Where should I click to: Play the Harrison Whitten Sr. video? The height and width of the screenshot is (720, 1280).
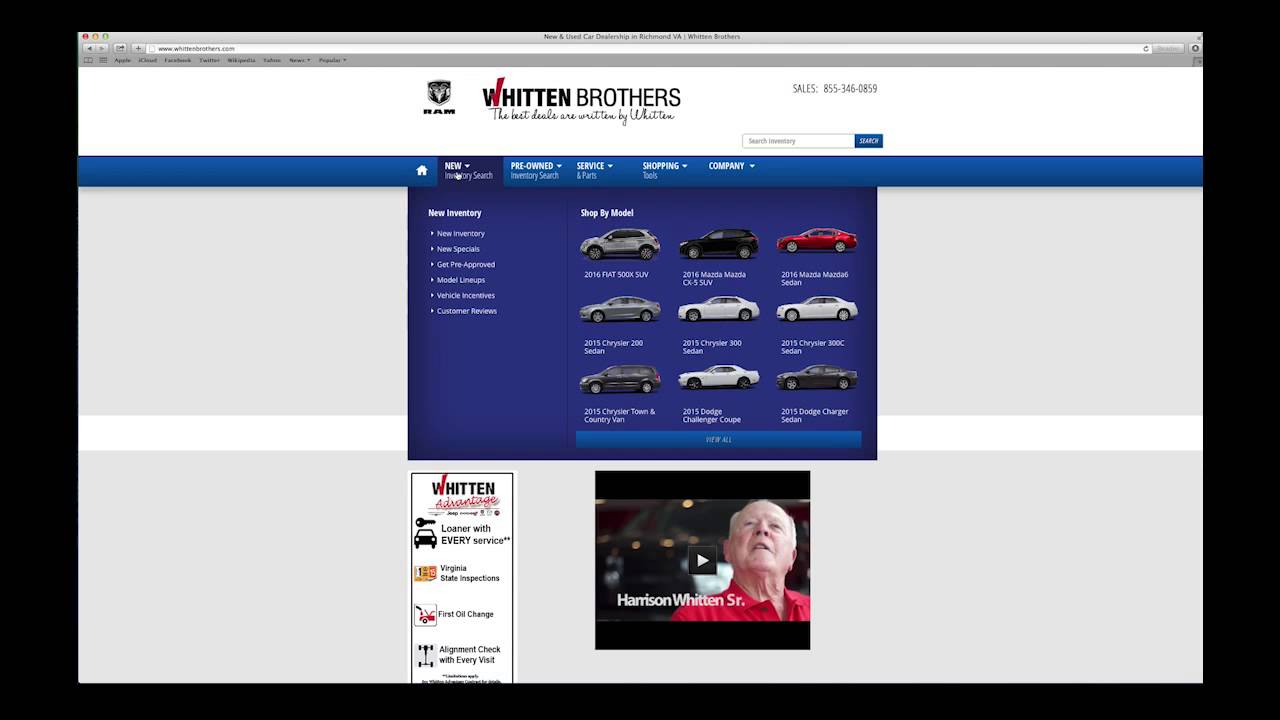tap(702, 560)
